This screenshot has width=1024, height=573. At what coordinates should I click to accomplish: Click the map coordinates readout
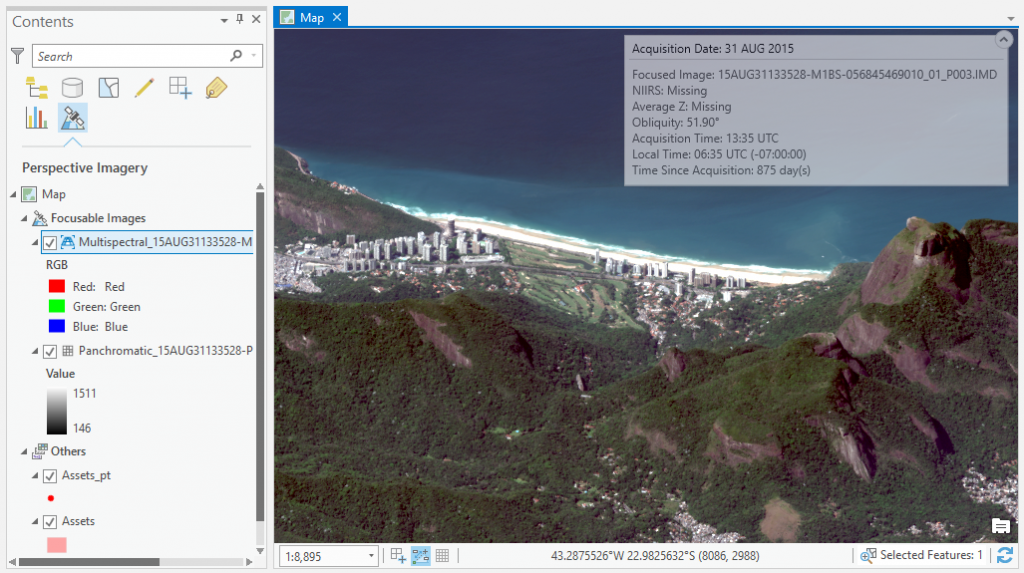tap(655, 556)
